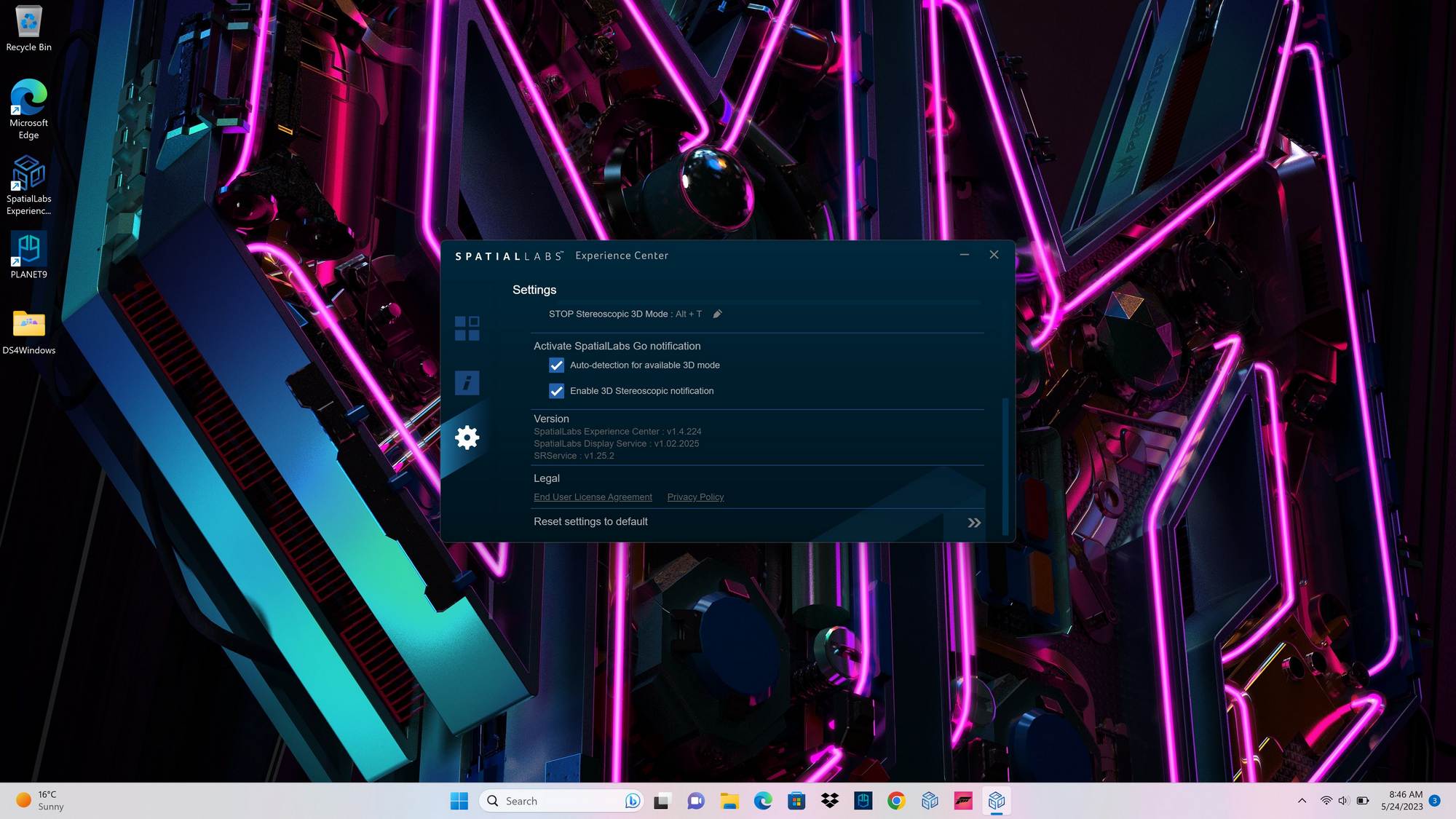The width and height of the screenshot is (1456, 819).
Task: Select the Microsoft Edge desktop shortcut
Action: [28, 109]
